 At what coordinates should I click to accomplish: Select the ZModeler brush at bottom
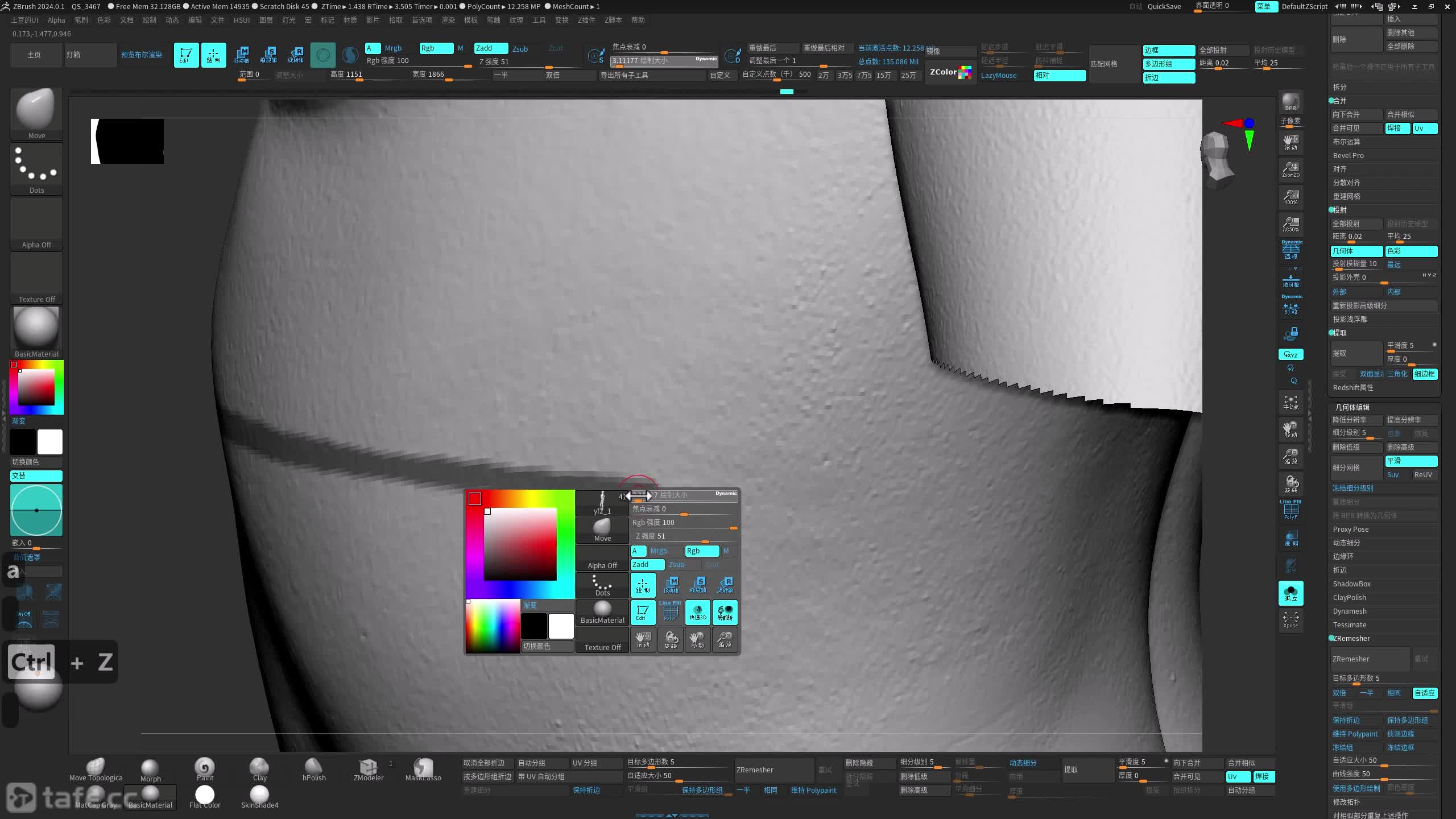click(x=369, y=769)
